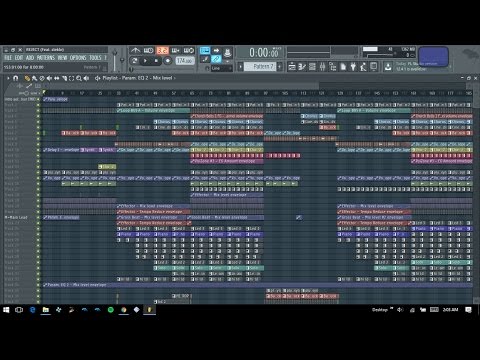Select the playlist Select tool
The image size is (480, 360).
pyautogui.click(x=71, y=78)
